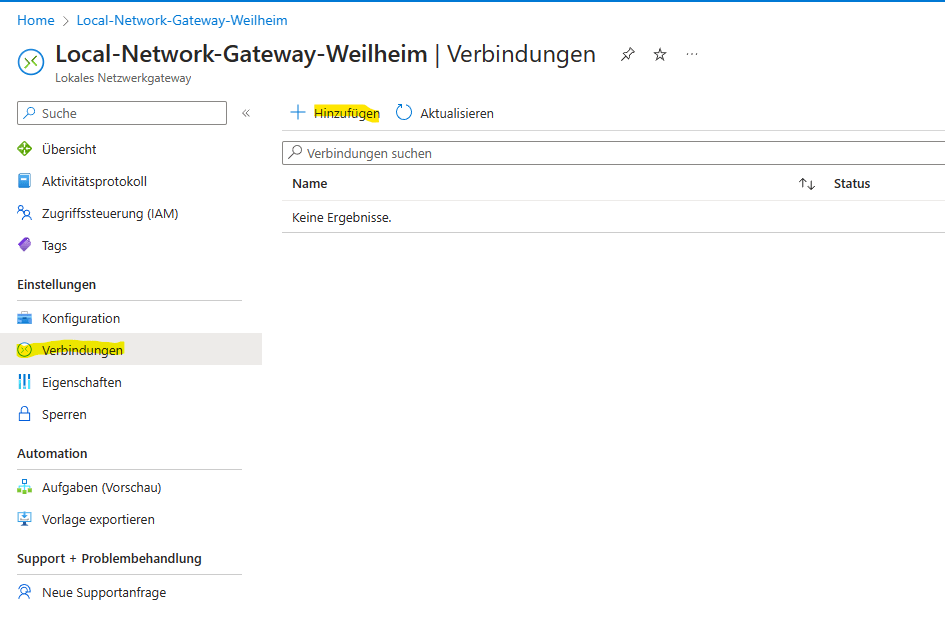Viewport: 945px width, 629px height.
Task: Click the Eigenschaften bars icon
Action: click(25, 382)
